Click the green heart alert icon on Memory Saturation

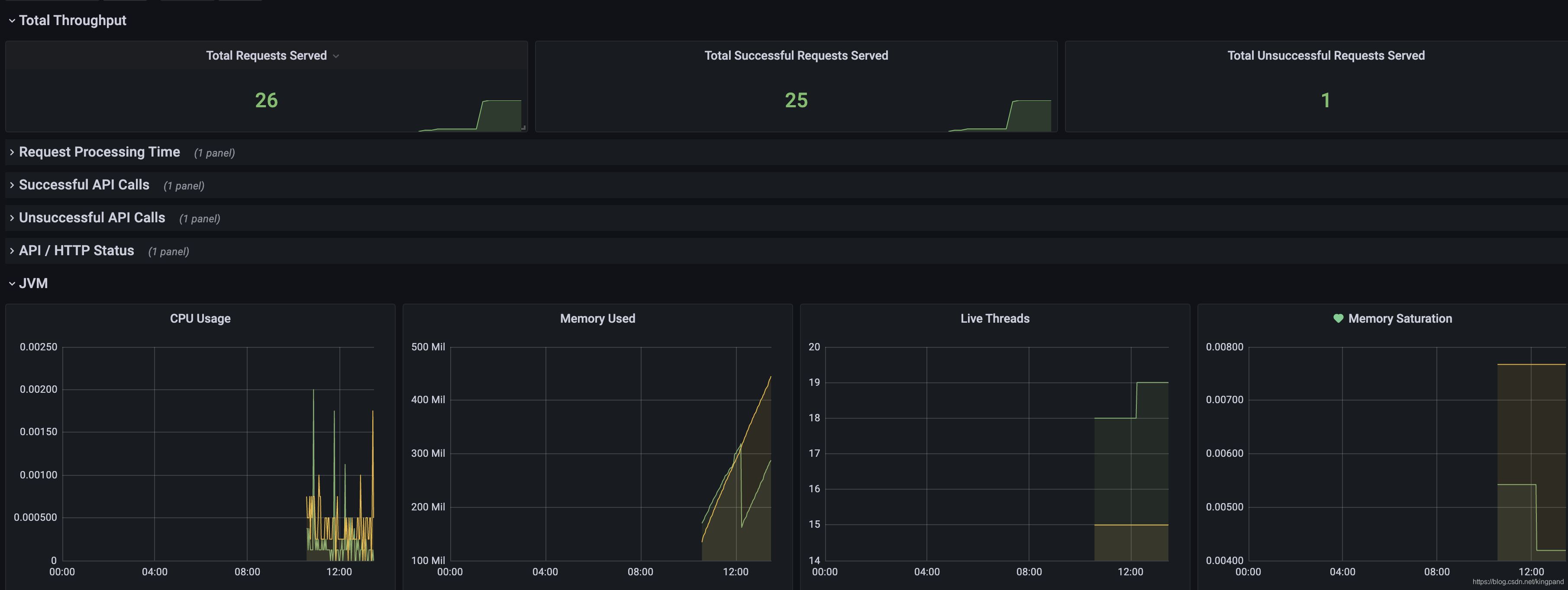[x=1338, y=318]
